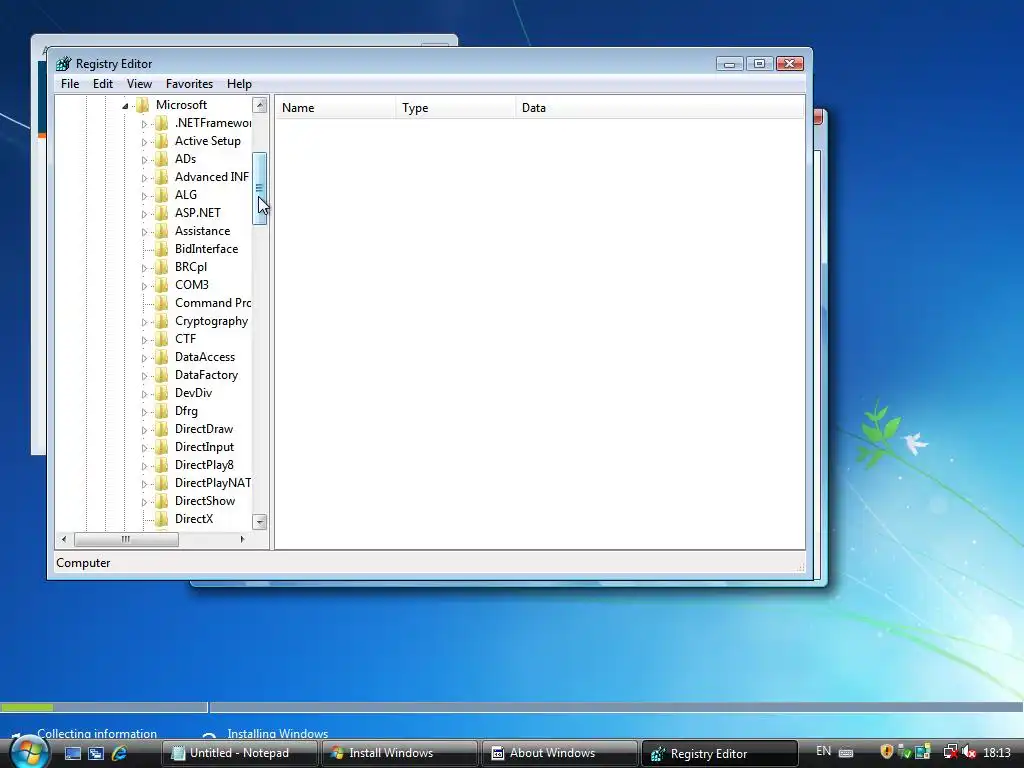
Task: Click the on-screen keyboard tray icon
Action: click(846, 753)
